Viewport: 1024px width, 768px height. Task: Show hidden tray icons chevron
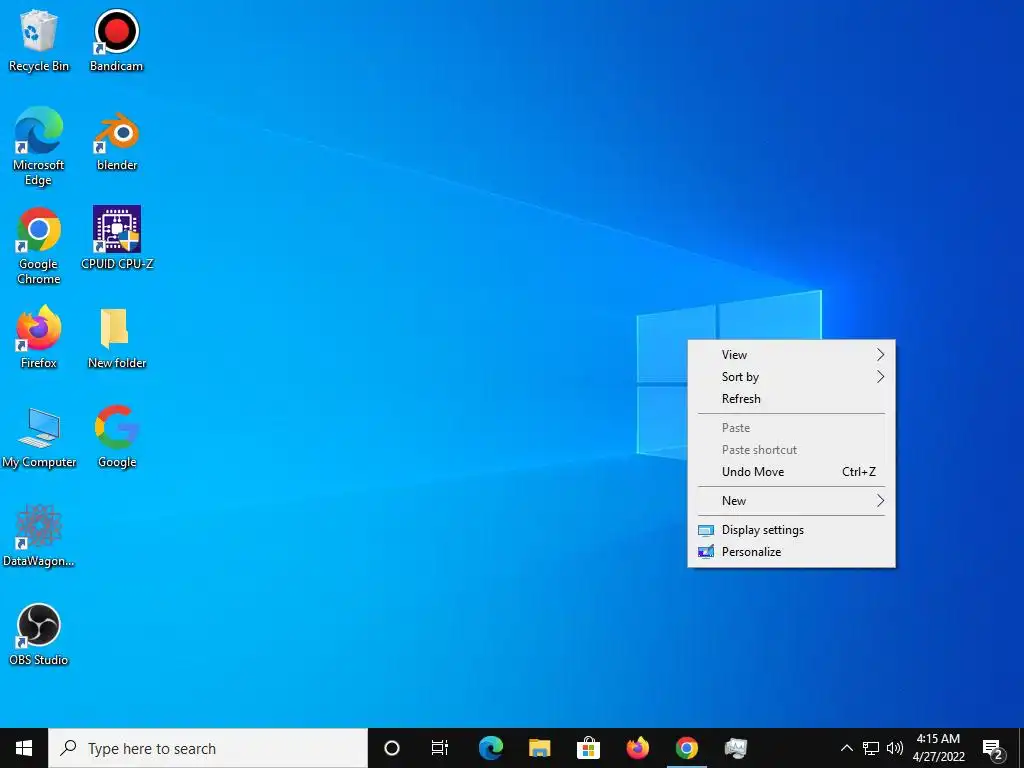coord(846,748)
